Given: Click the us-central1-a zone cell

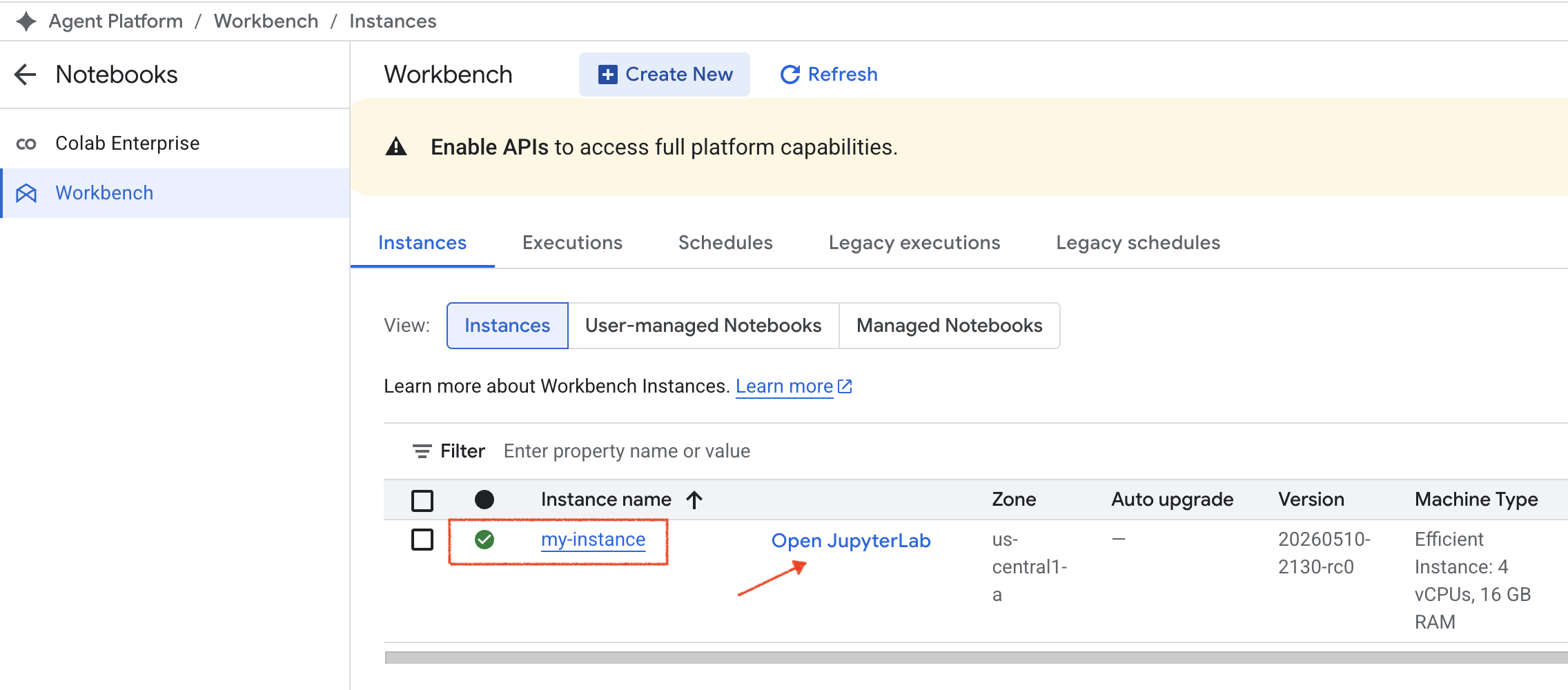Looking at the screenshot, I should tap(1030, 567).
